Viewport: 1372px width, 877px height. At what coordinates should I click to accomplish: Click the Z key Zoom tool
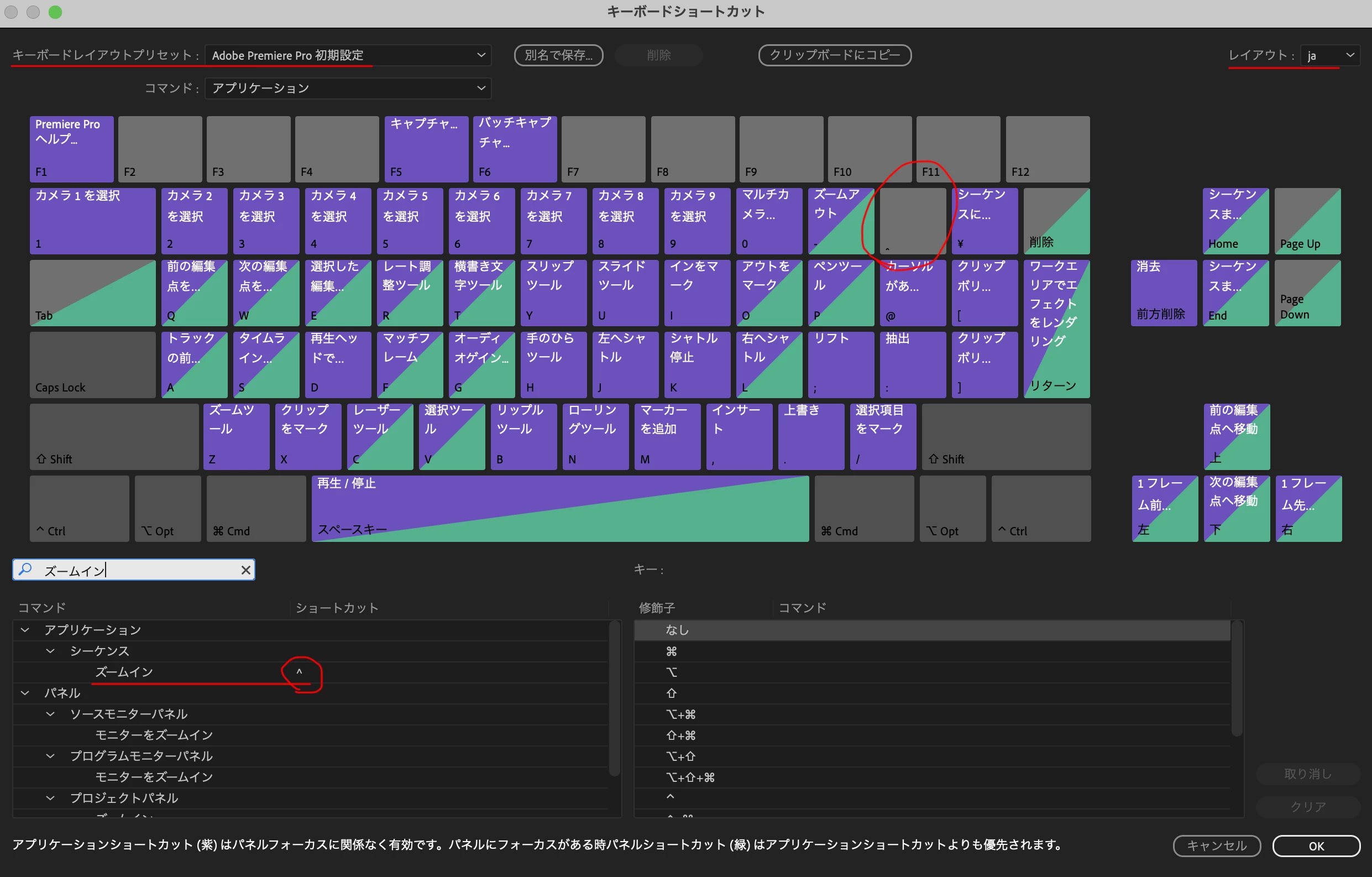(x=236, y=436)
